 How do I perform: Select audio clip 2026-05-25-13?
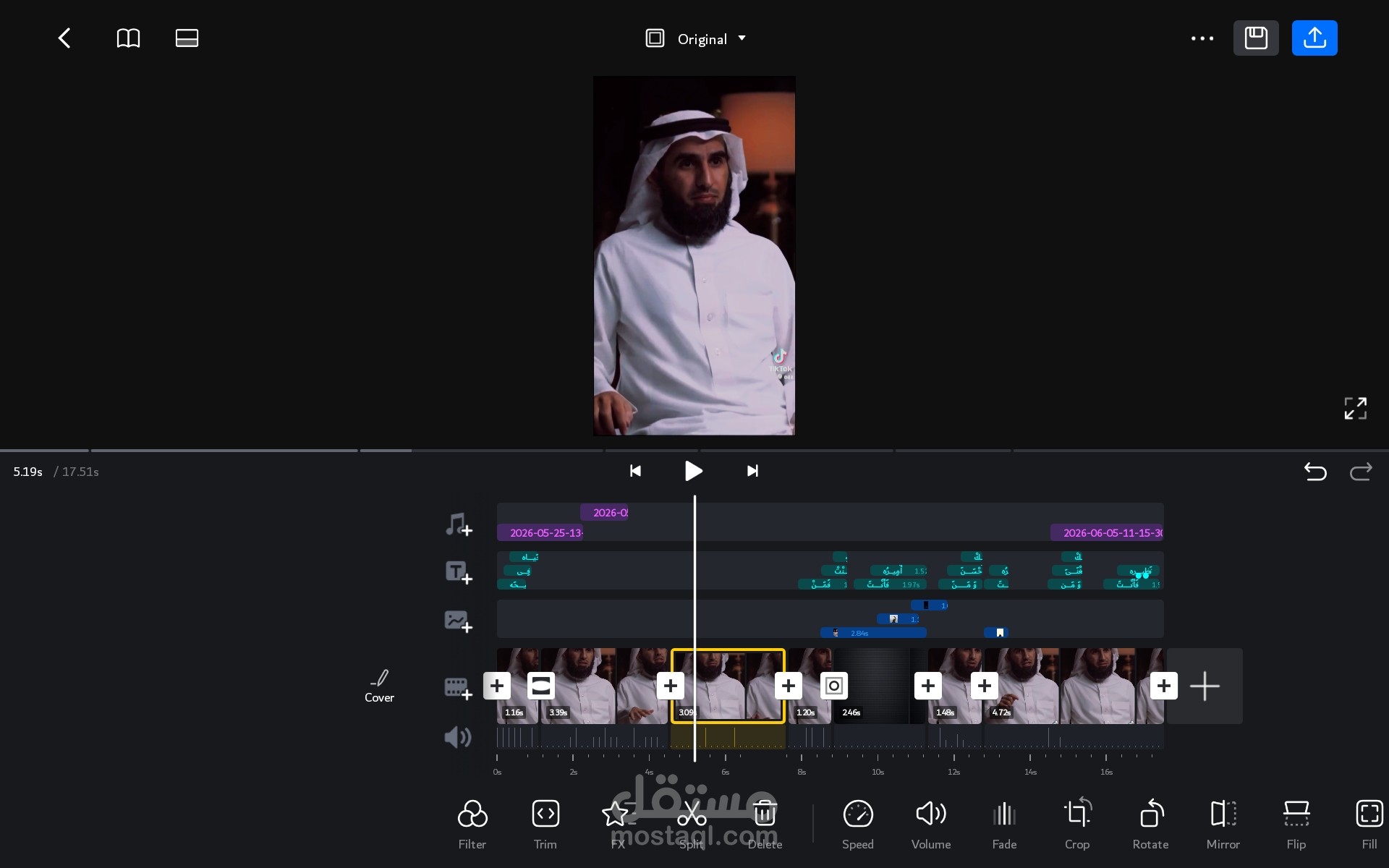coord(540,533)
